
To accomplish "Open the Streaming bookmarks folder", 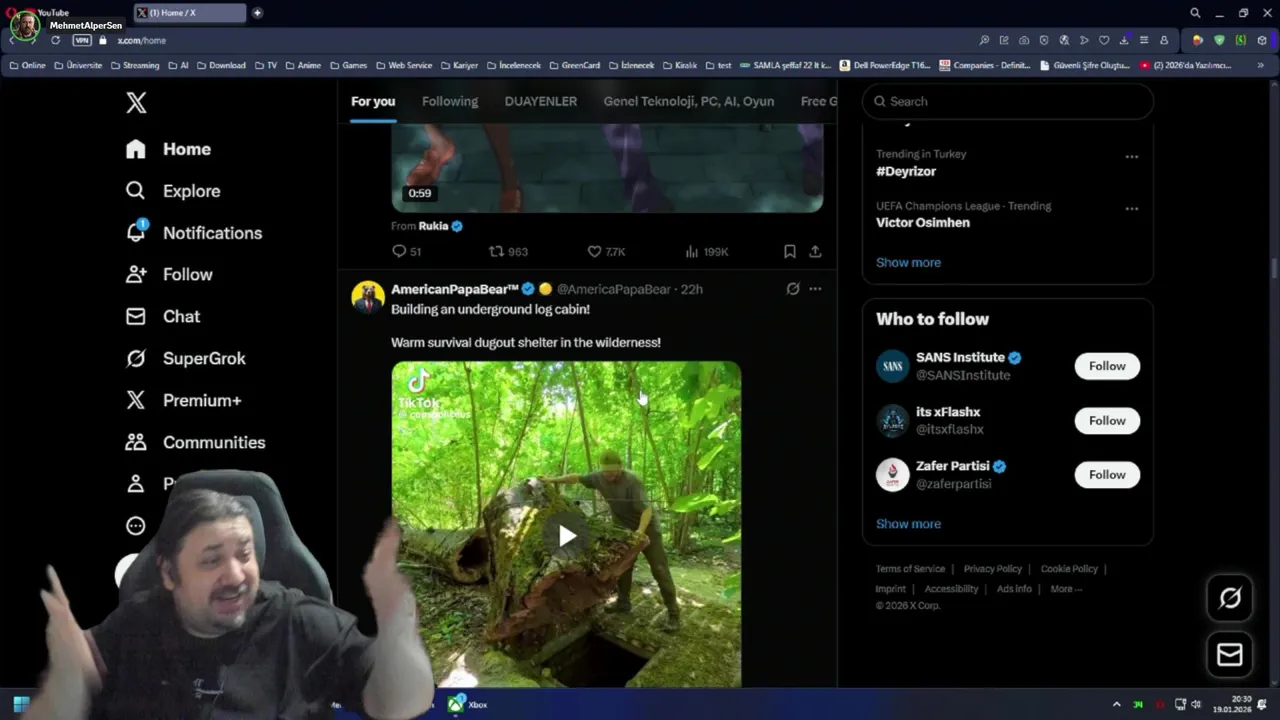I will (x=135, y=65).
